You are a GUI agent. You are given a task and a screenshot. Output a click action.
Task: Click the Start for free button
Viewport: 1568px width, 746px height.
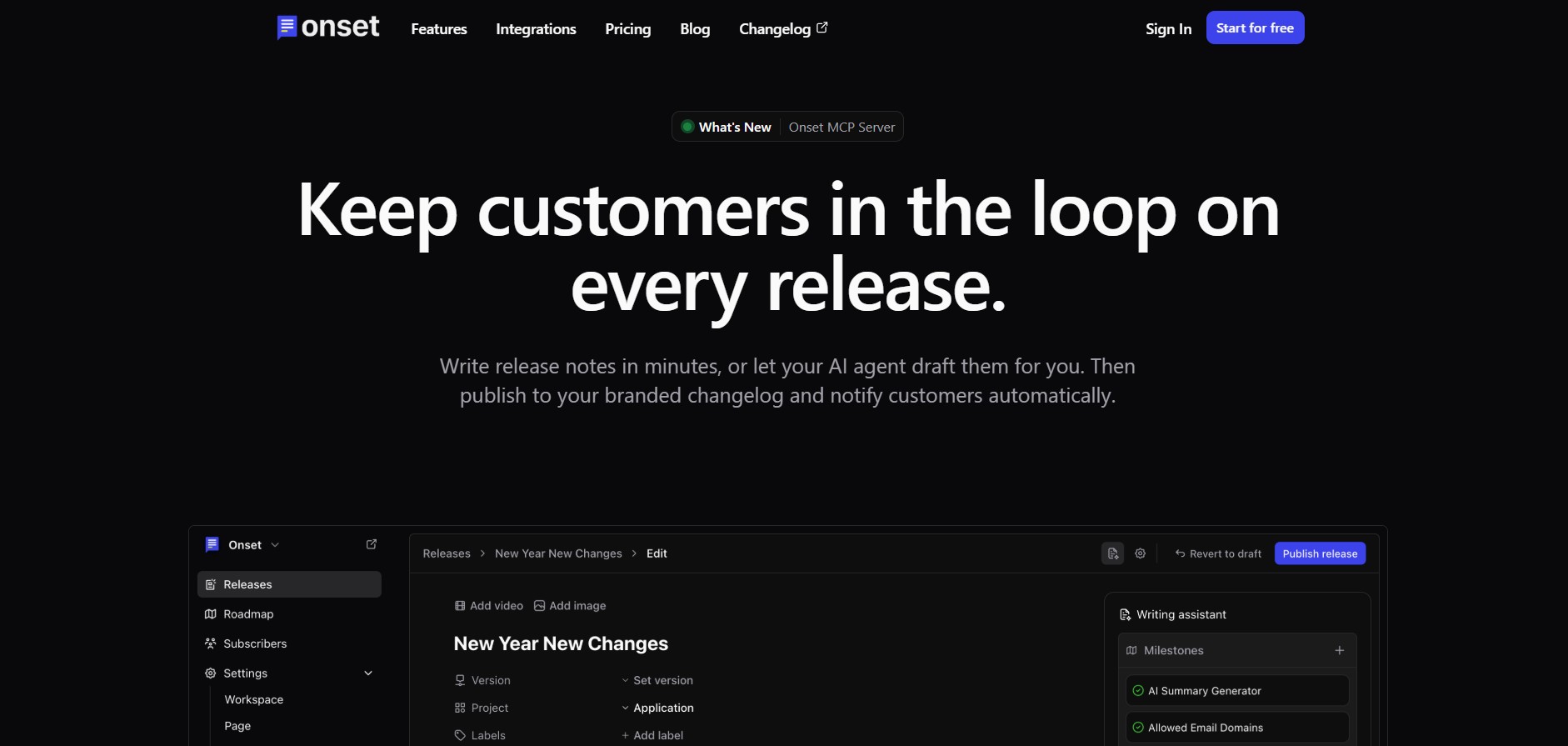click(x=1255, y=28)
